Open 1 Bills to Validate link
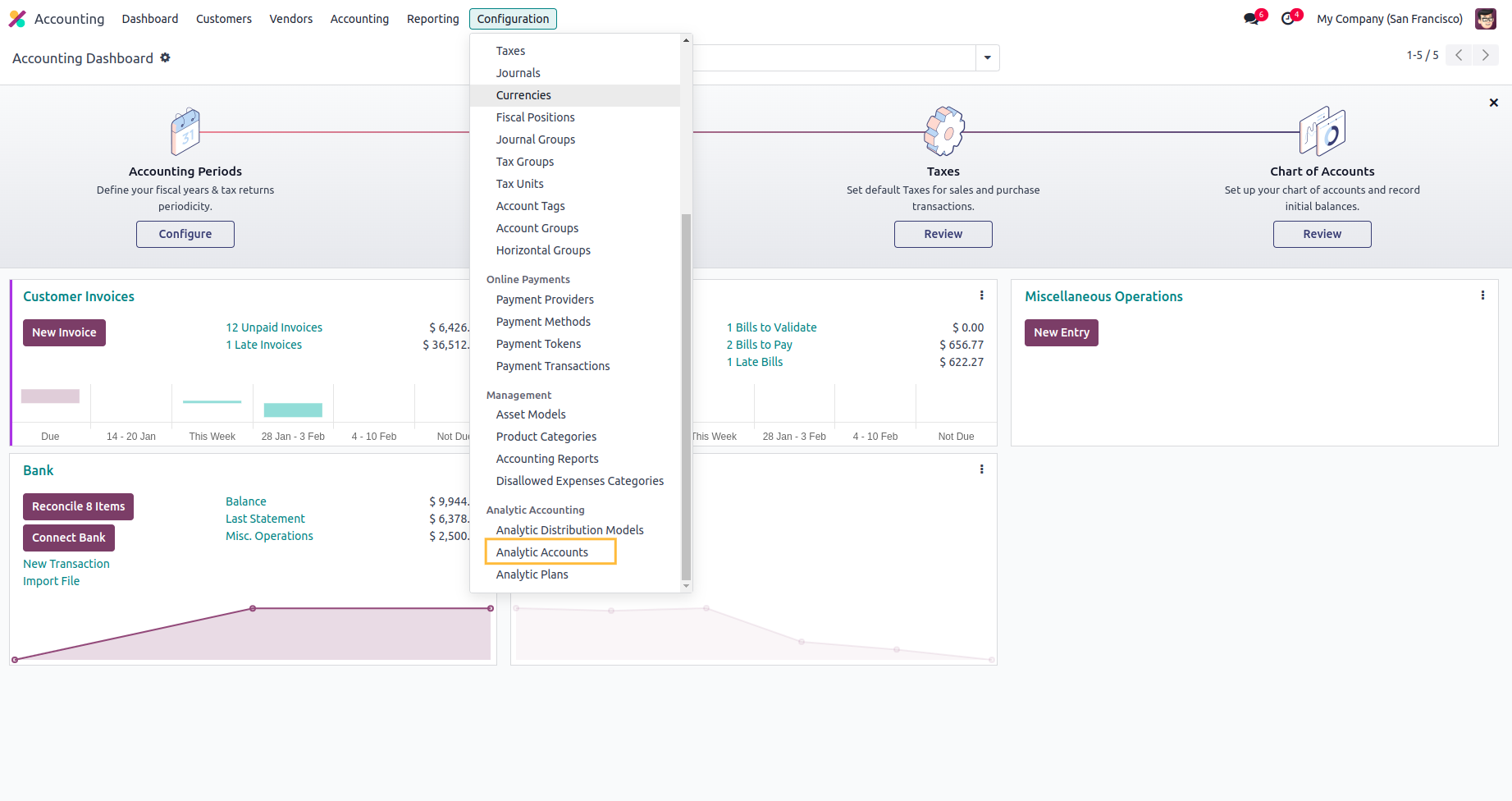 click(x=772, y=327)
